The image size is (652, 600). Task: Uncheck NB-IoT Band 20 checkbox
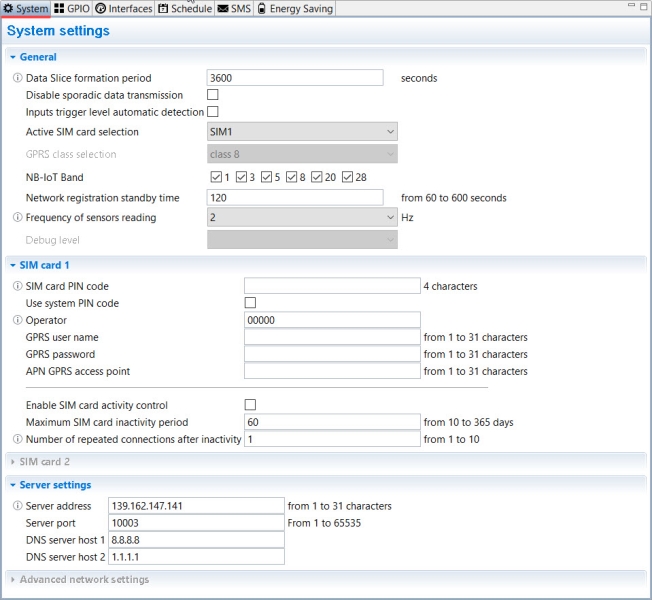pyautogui.click(x=317, y=177)
